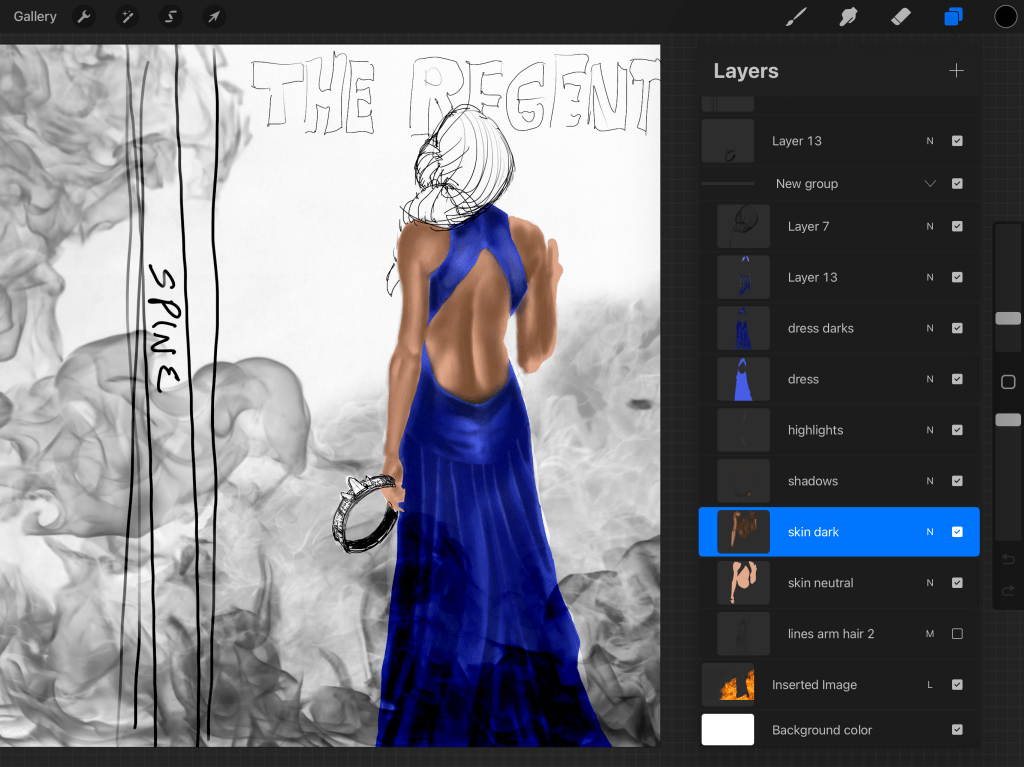
Task: Tap the undo arrow in sidebar
Action: coord(1008,559)
